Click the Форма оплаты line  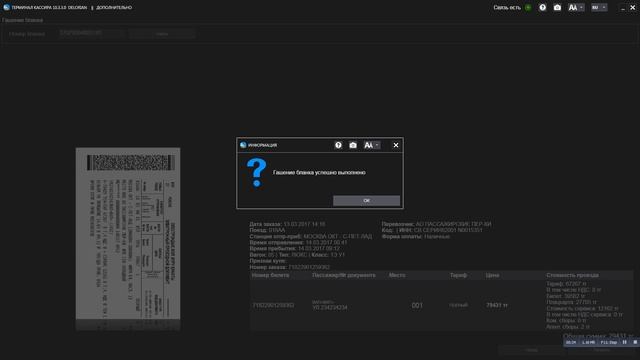pyautogui.click(x=416, y=236)
